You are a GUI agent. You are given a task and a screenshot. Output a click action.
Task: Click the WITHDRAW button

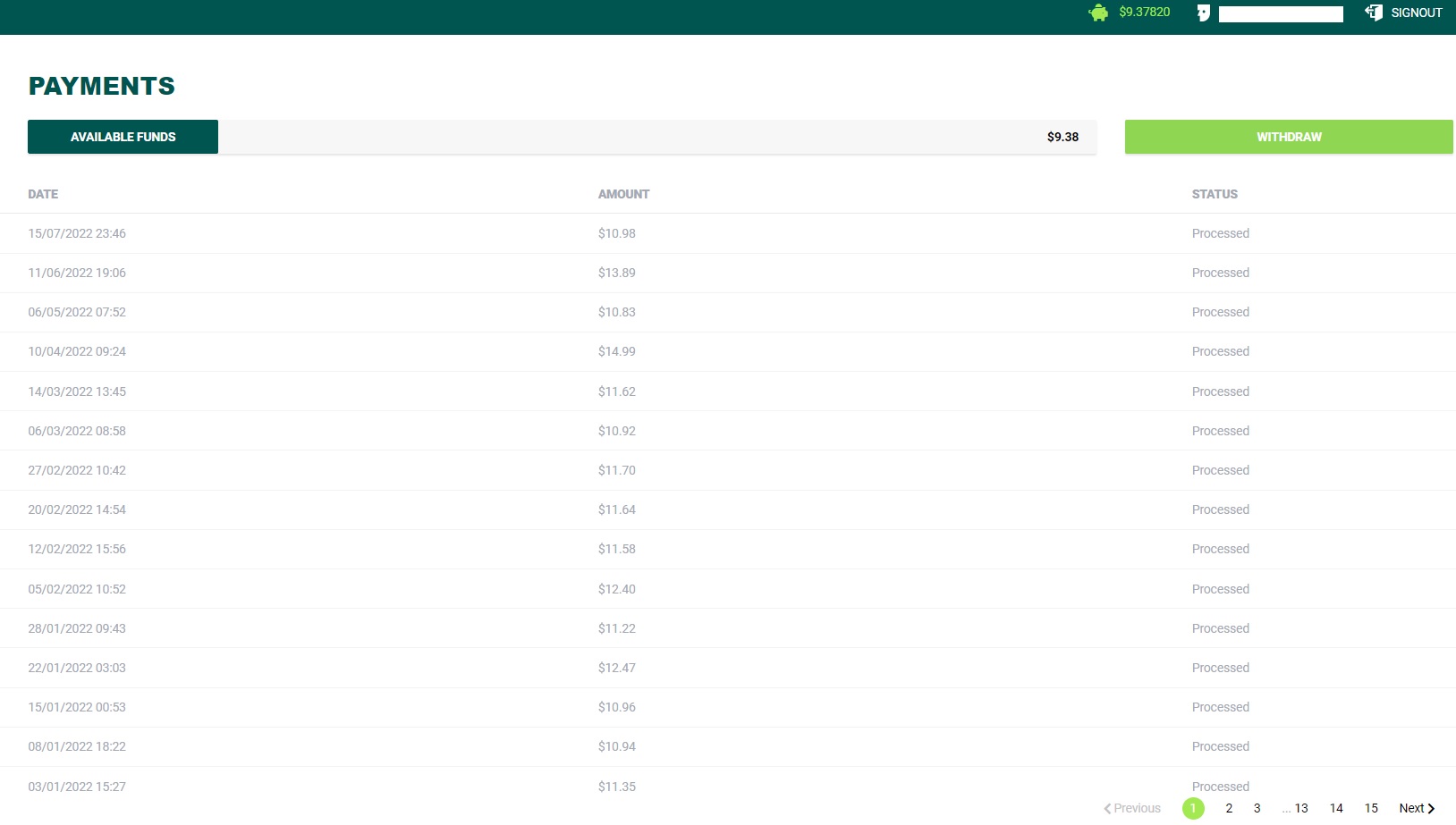click(x=1289, y=137)
